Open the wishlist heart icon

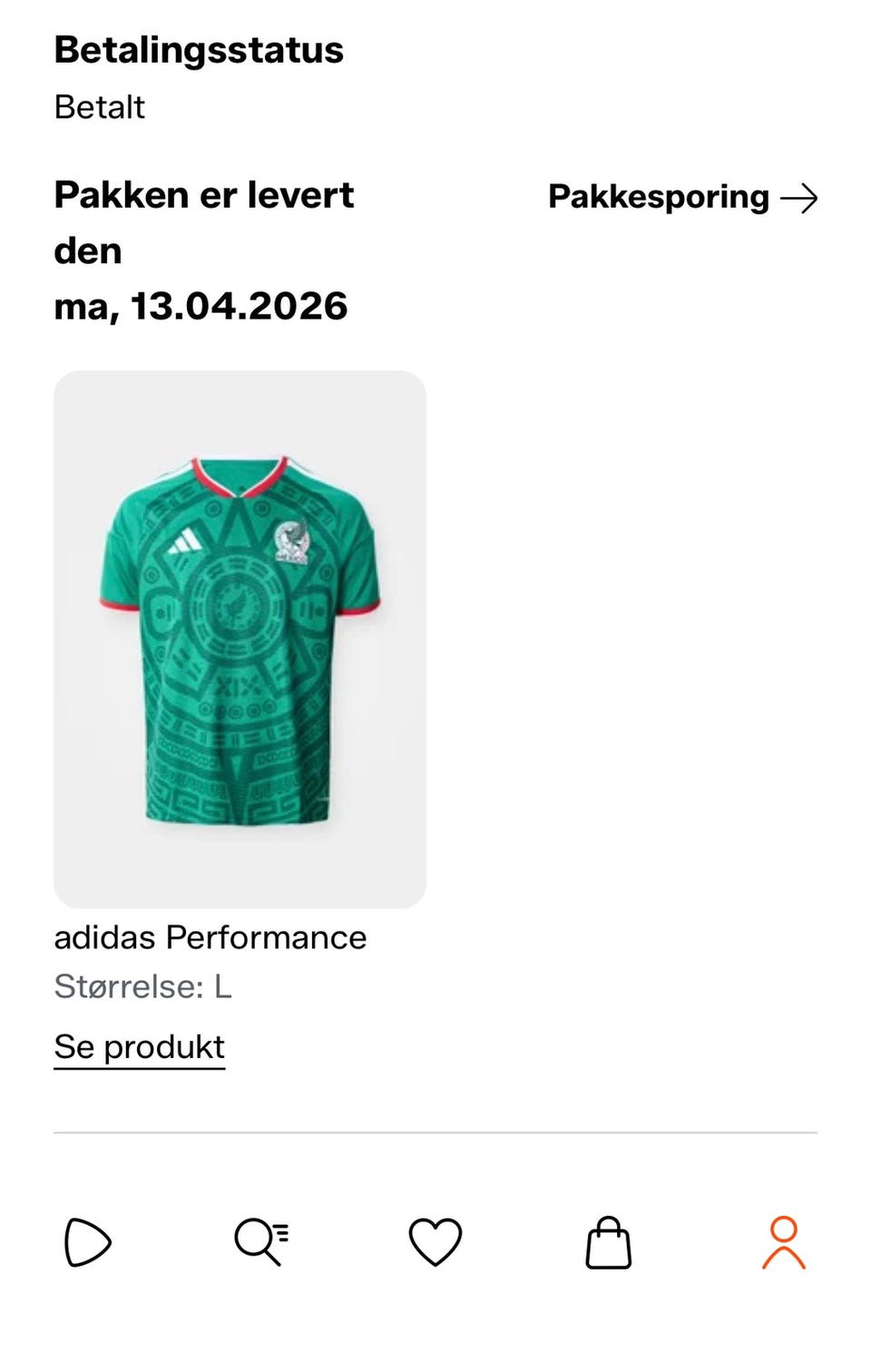point(435,1242)
